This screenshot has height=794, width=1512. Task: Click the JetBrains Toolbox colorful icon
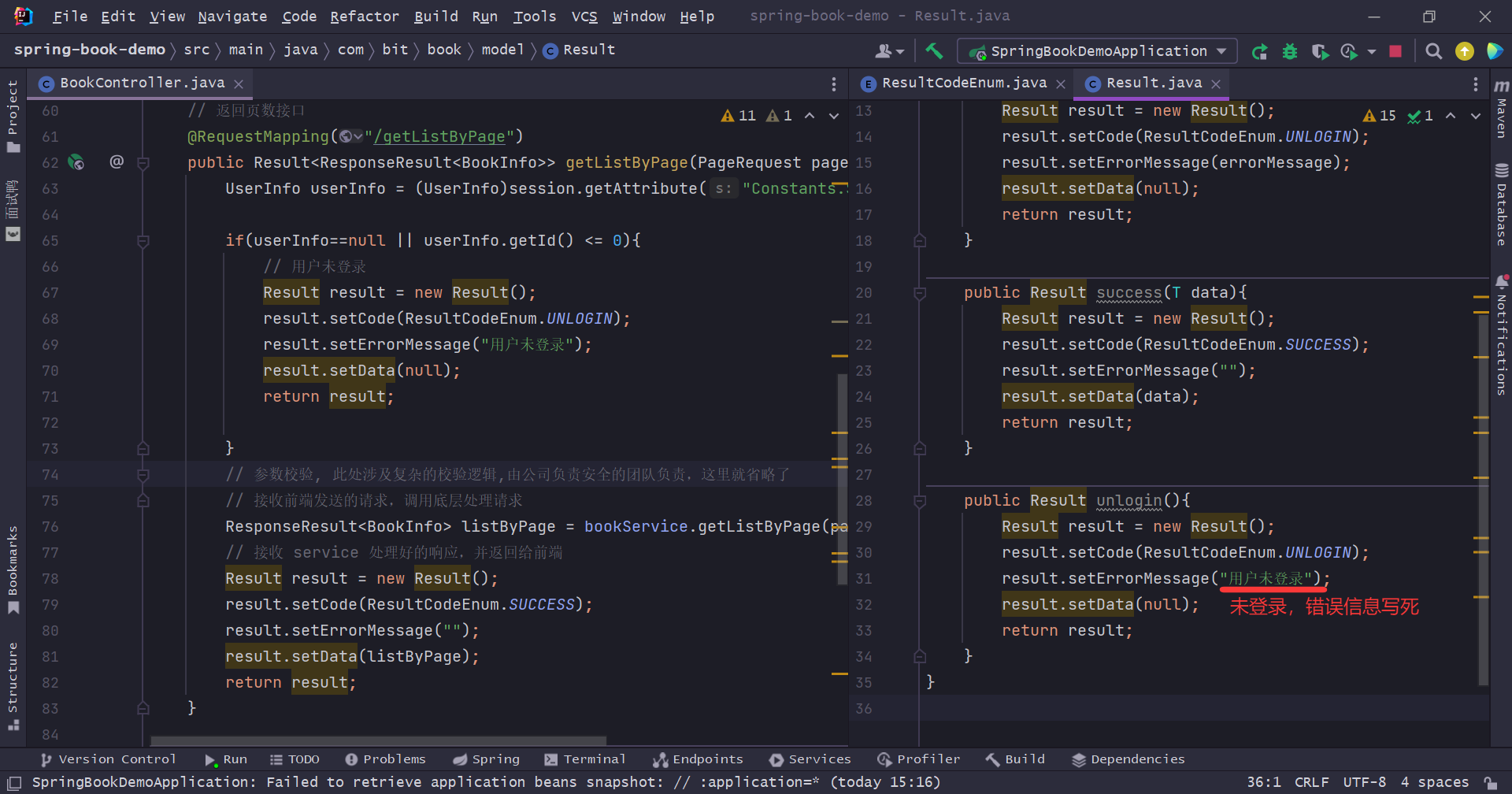click(1495, 51)
